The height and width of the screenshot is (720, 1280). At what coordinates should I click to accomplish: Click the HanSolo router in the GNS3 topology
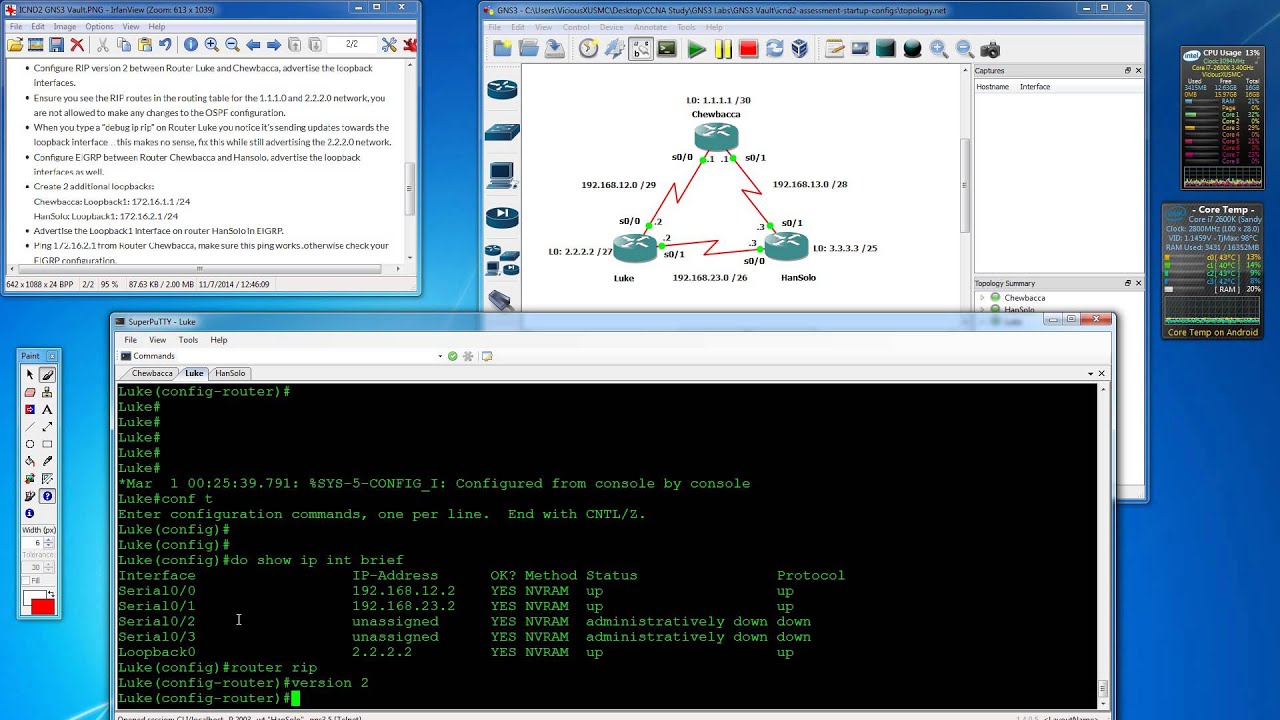(x=786, y=246)
